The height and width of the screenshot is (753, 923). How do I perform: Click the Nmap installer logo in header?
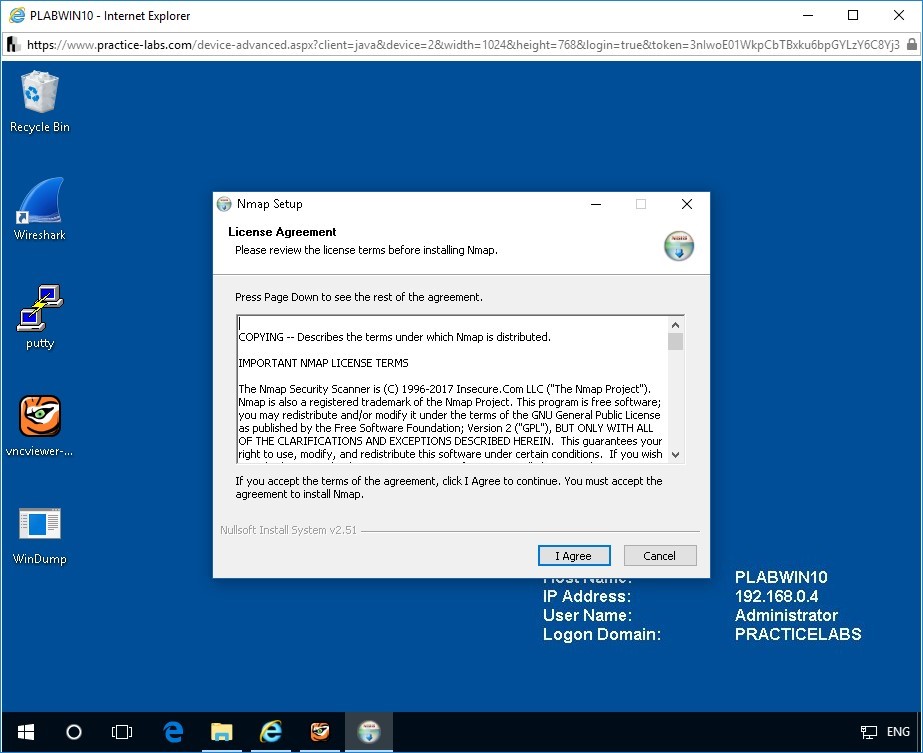679,246
